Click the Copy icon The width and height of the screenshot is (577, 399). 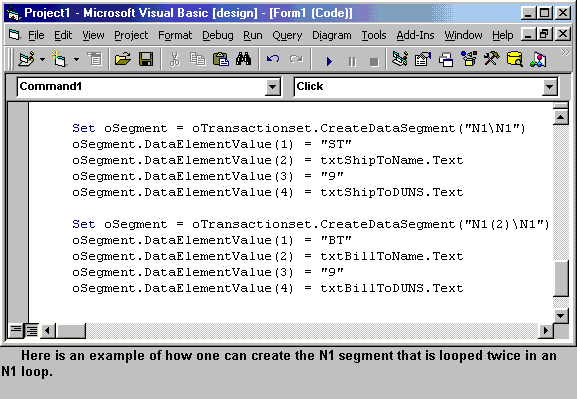[x=198, y=59]
